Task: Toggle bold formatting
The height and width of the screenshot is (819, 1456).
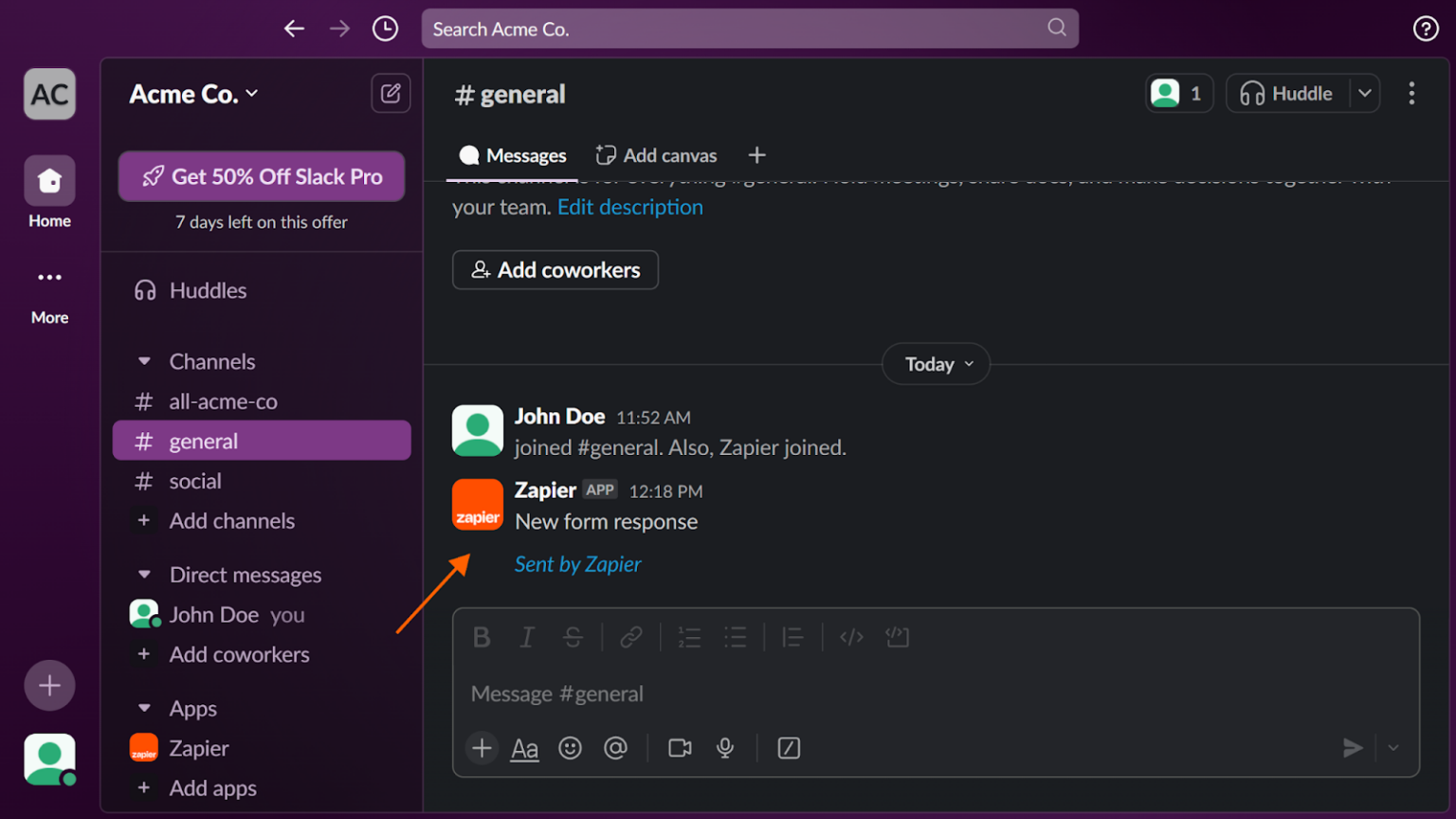Action: [482, 637]
